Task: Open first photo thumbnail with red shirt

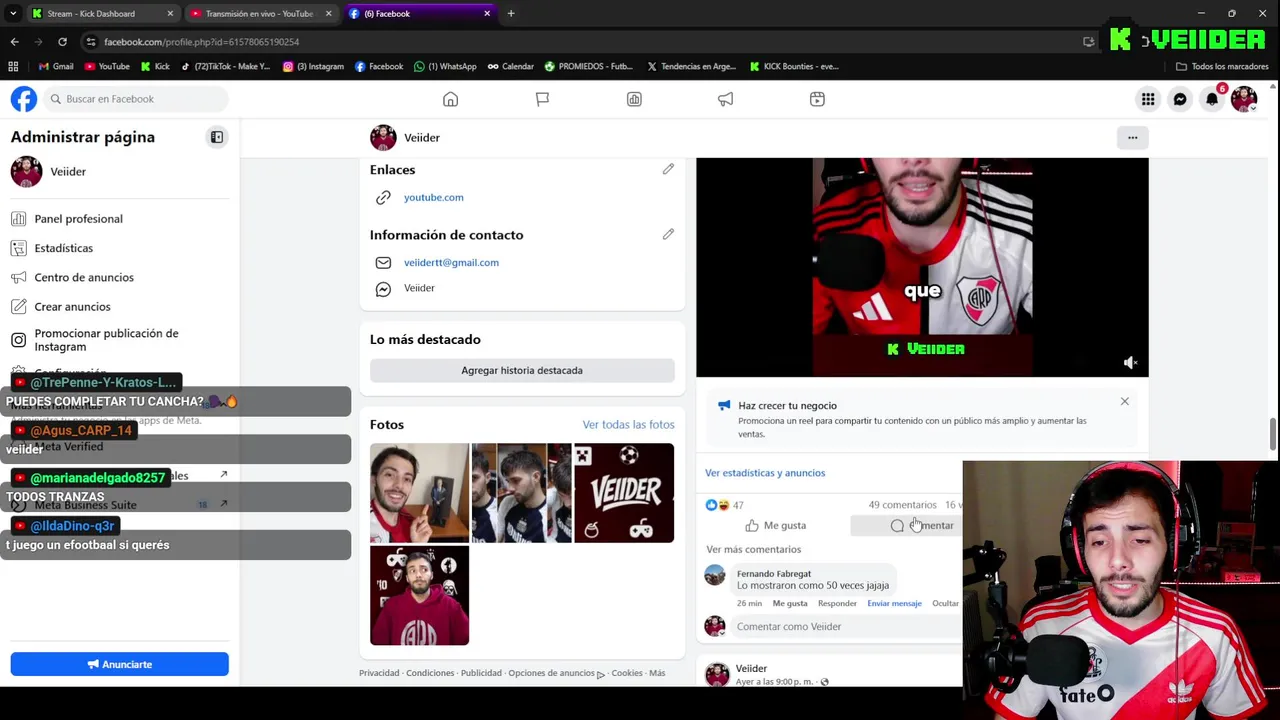Action: tap(419, 493)
